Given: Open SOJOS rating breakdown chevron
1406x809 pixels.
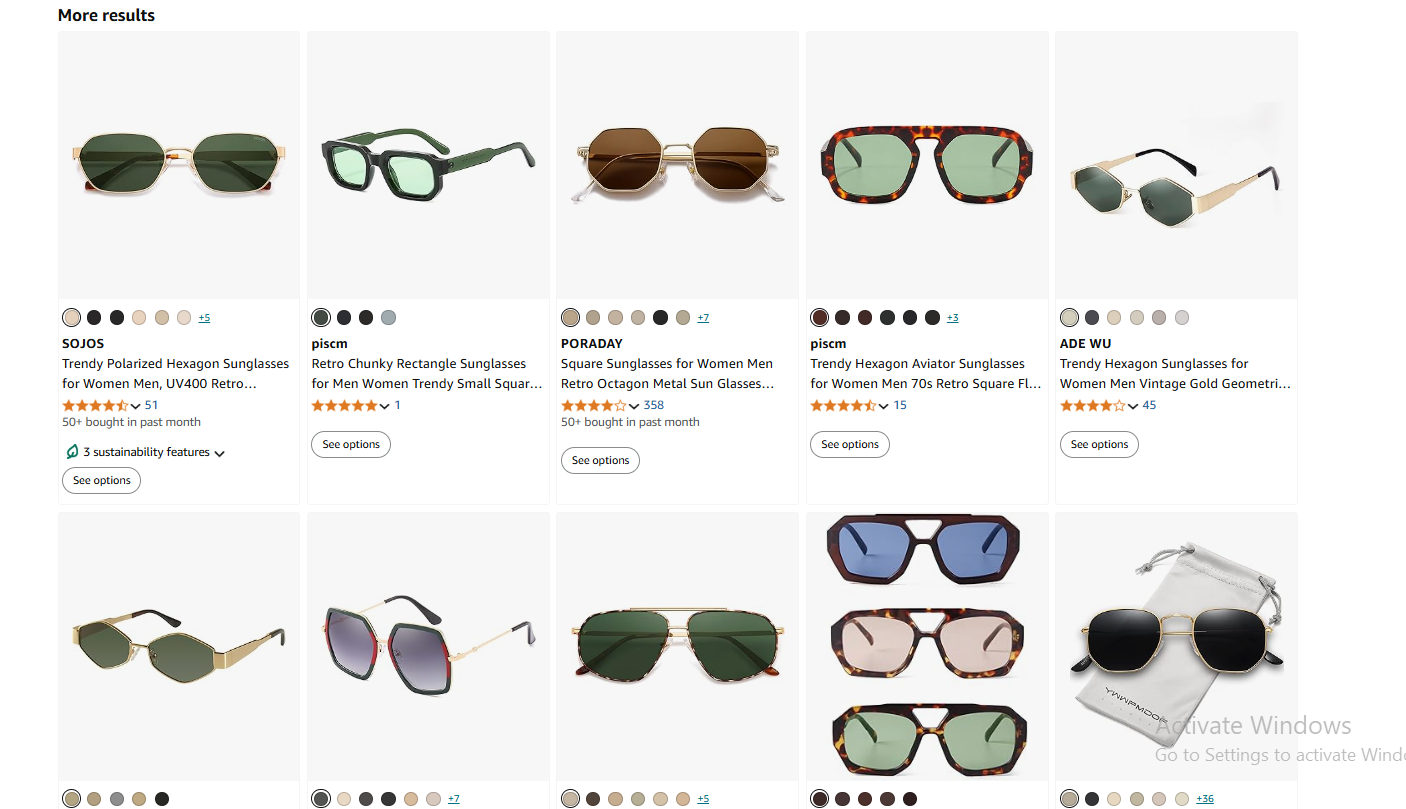Looking at the screenshot, I should click(x=136, y=406).
